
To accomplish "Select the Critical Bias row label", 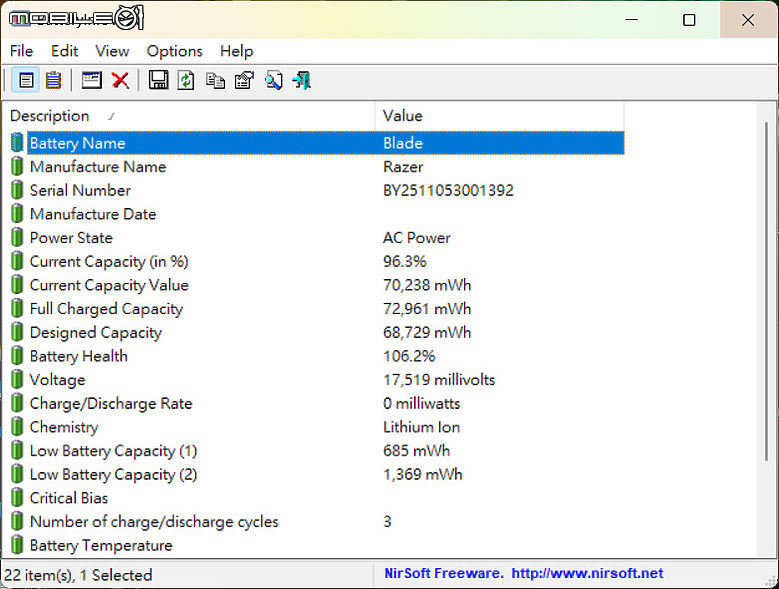I will point(69,498).
